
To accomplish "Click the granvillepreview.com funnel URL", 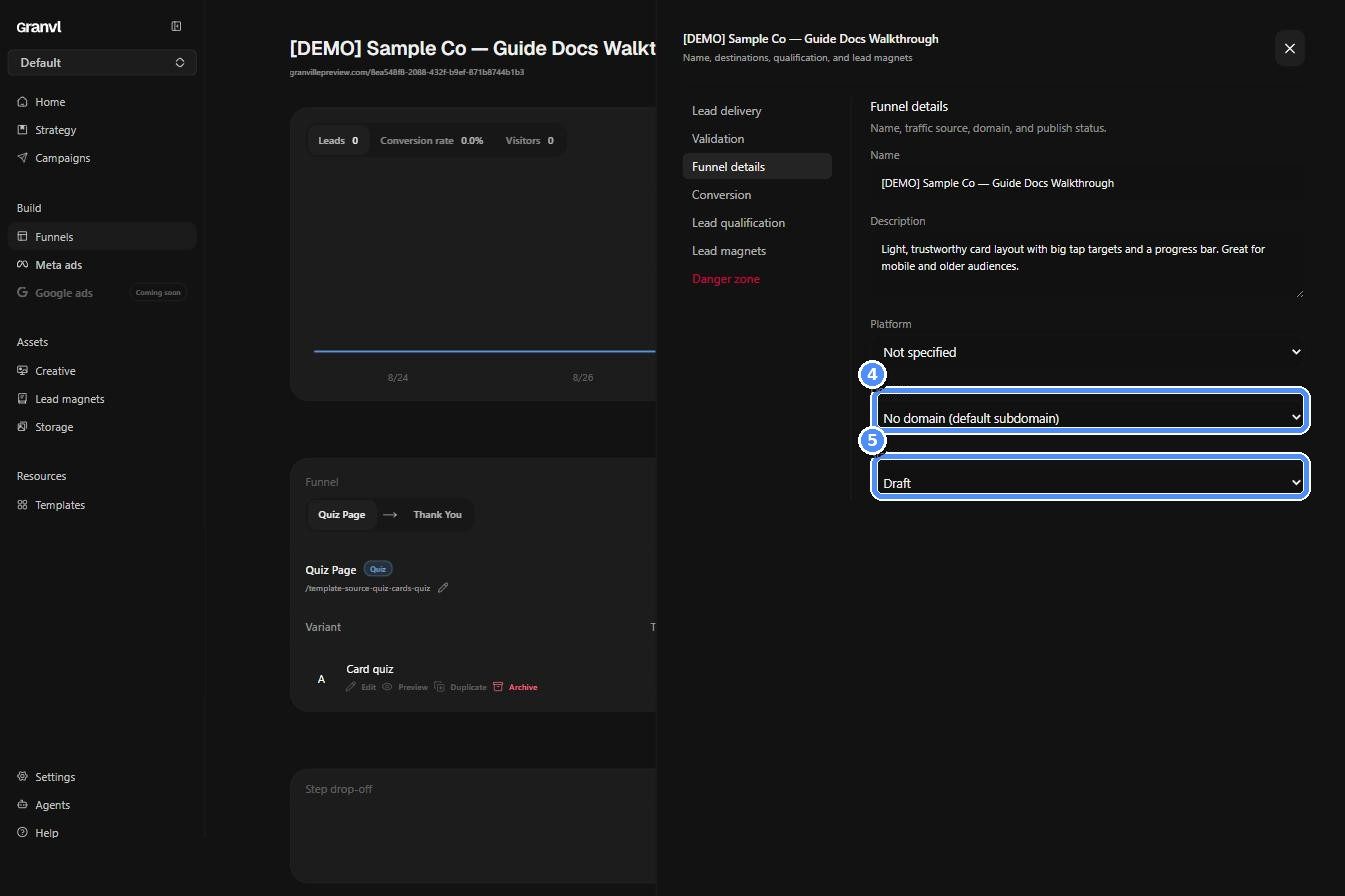I will (x=407, y=72).
